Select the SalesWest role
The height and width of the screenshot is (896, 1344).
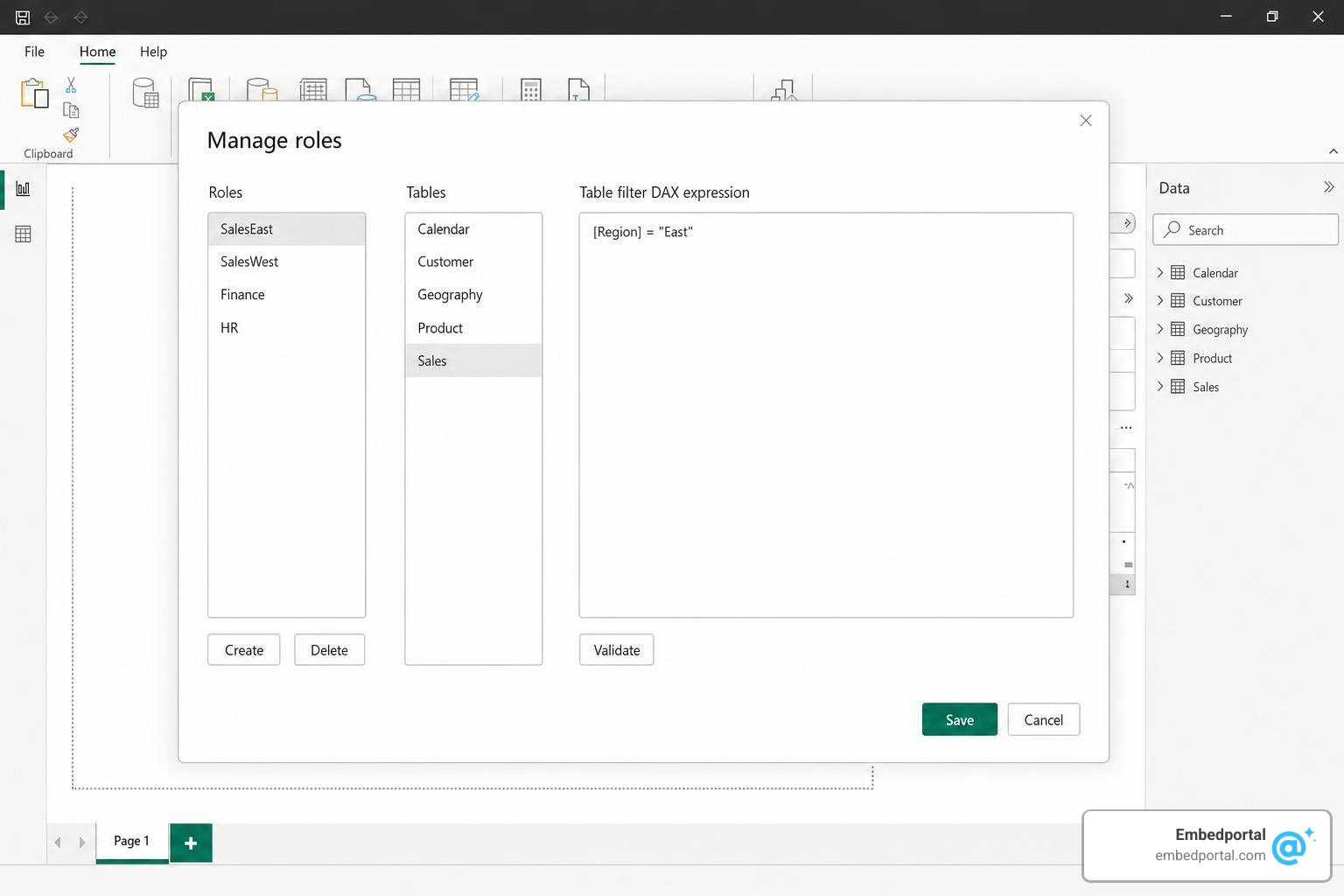(287, 262)
